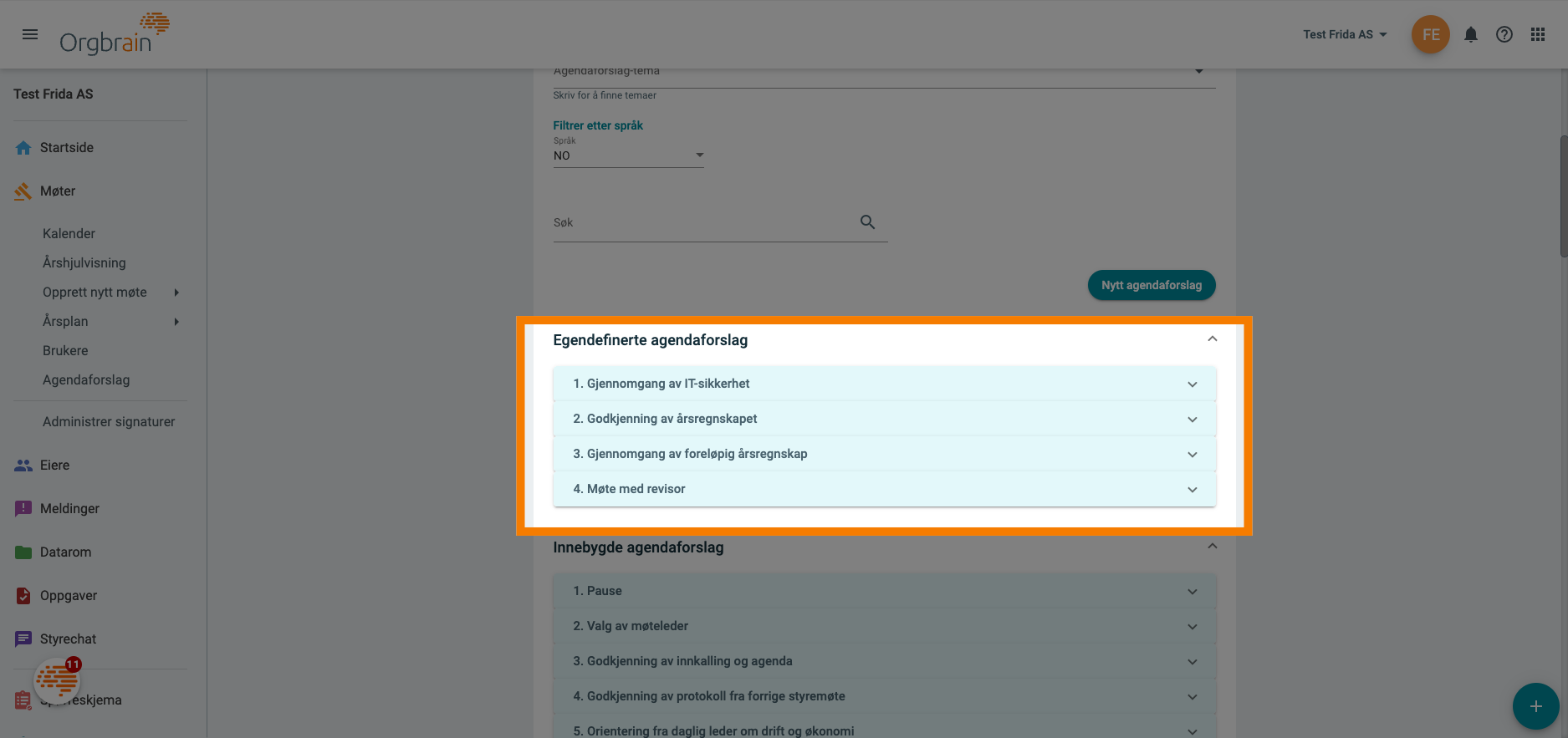Open Agendaforslag in sidebar

click(x=86, y=380)
